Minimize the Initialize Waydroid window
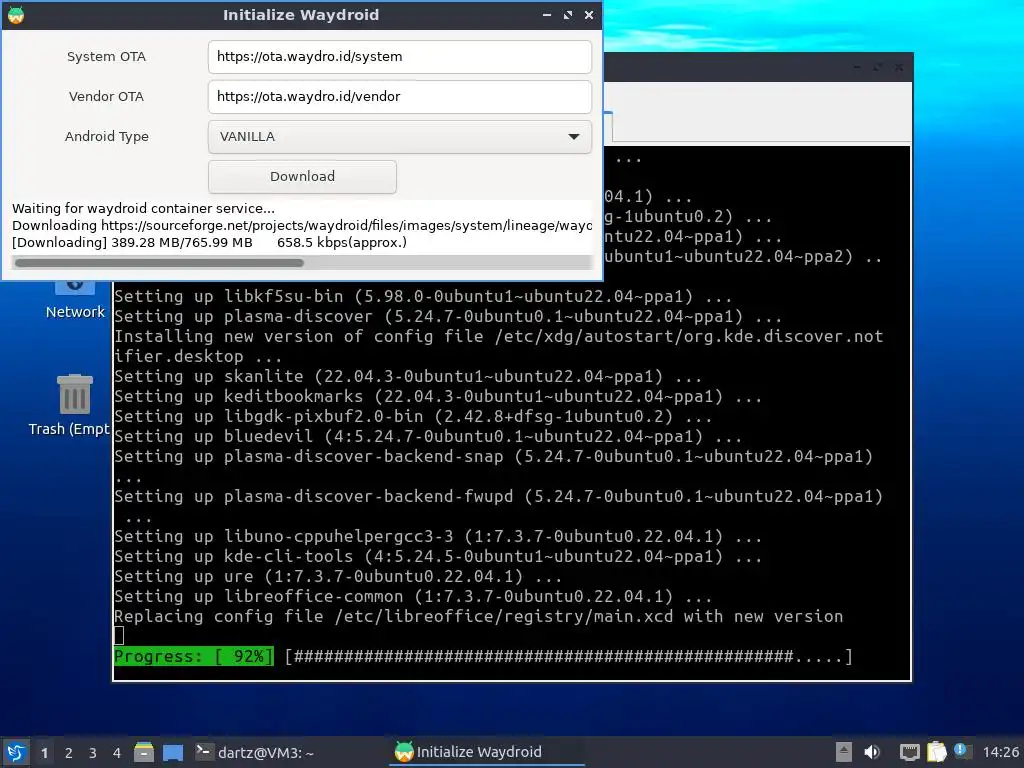The image size is (1024, 768). pyautogui.click(x=547, y=14)
